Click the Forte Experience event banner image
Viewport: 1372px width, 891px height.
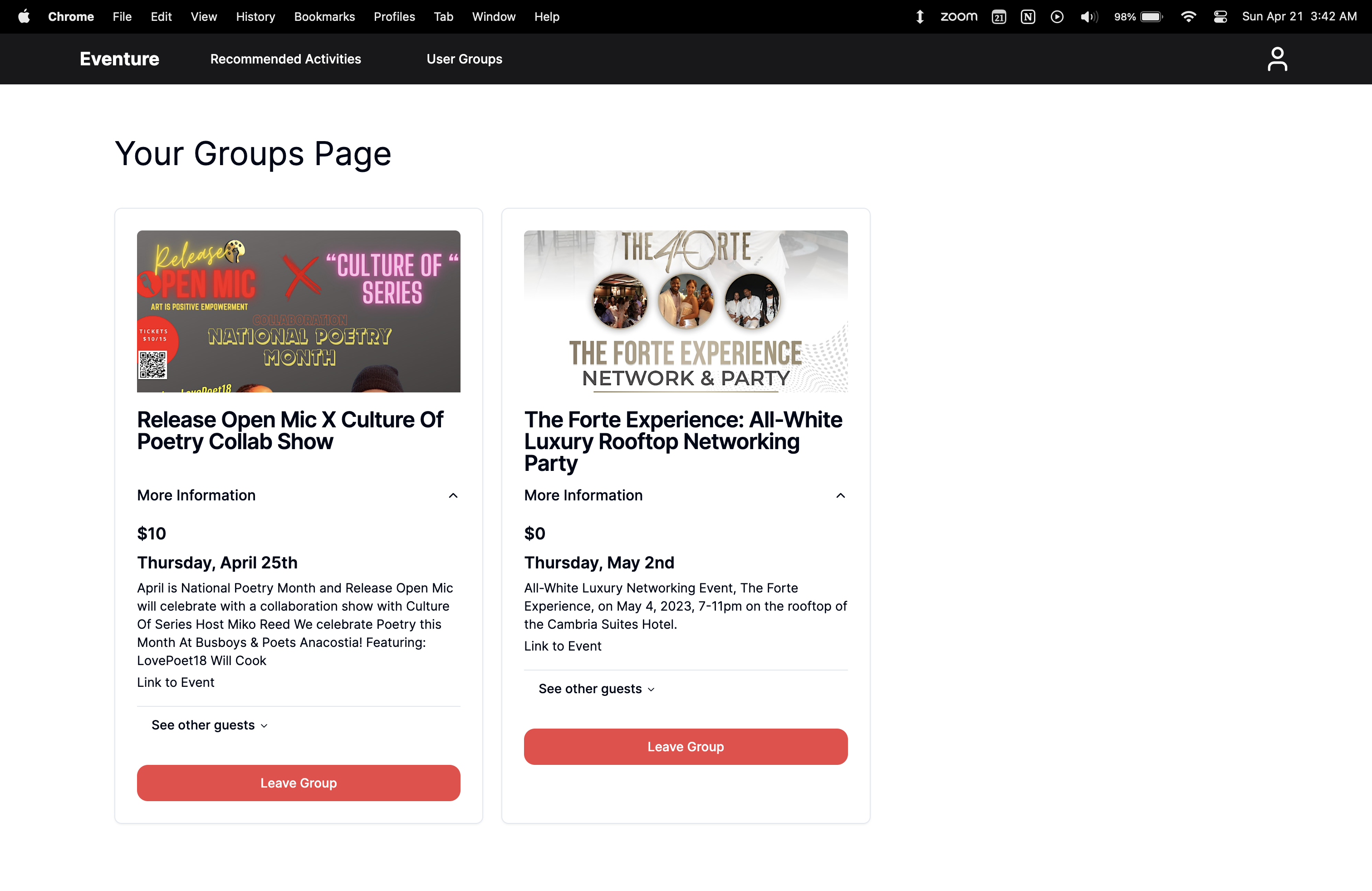click(686, 311)
